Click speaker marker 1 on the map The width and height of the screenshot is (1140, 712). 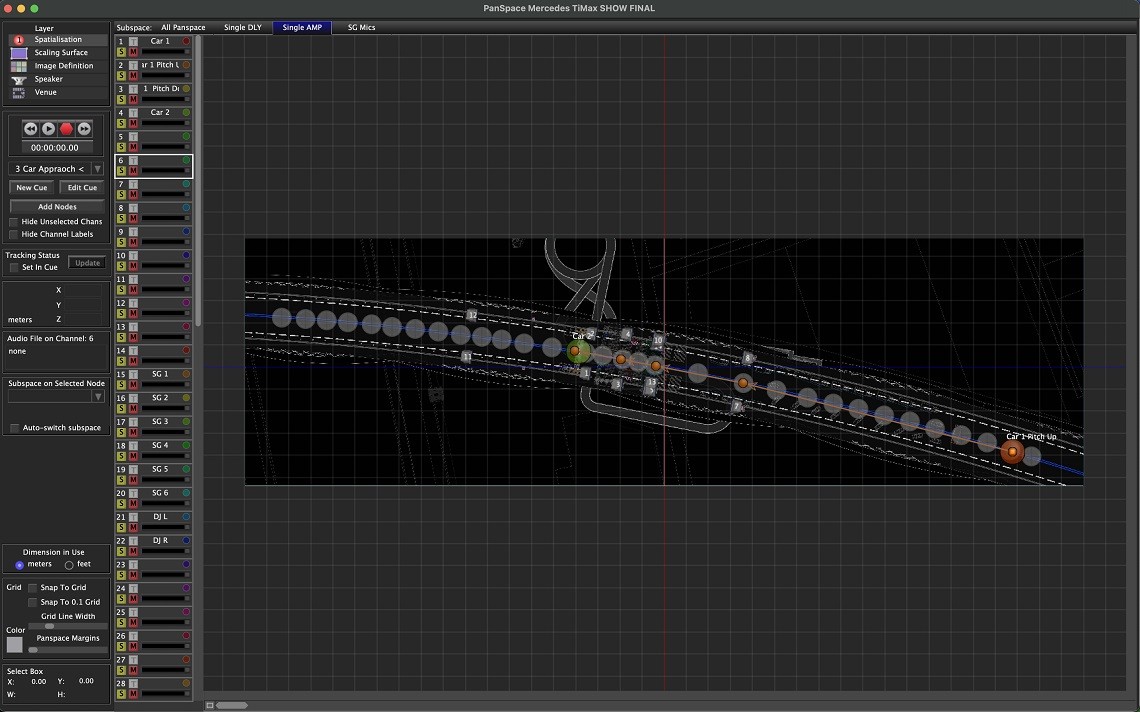click(x=585, y=373)
